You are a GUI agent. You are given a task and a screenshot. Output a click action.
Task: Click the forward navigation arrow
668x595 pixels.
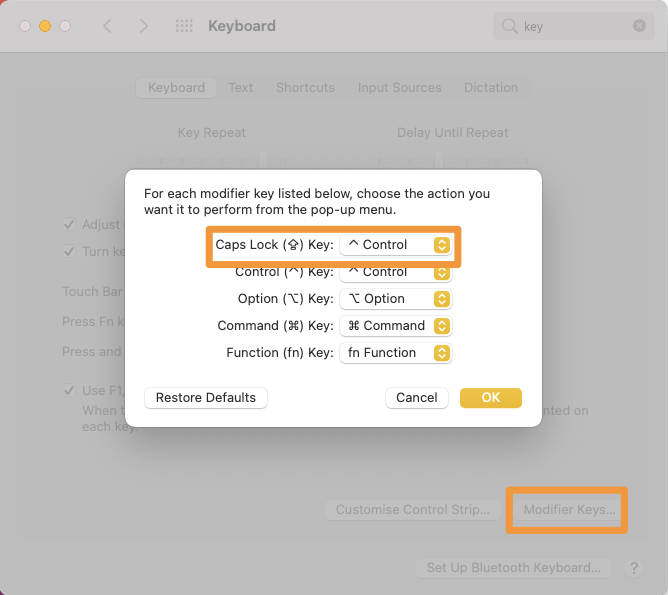144,26
